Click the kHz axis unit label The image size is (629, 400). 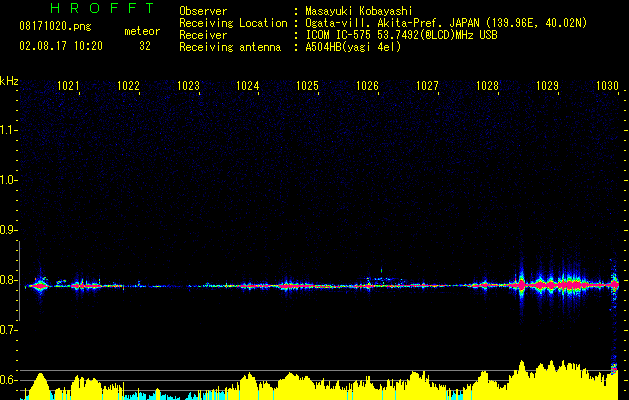point(9,81)
